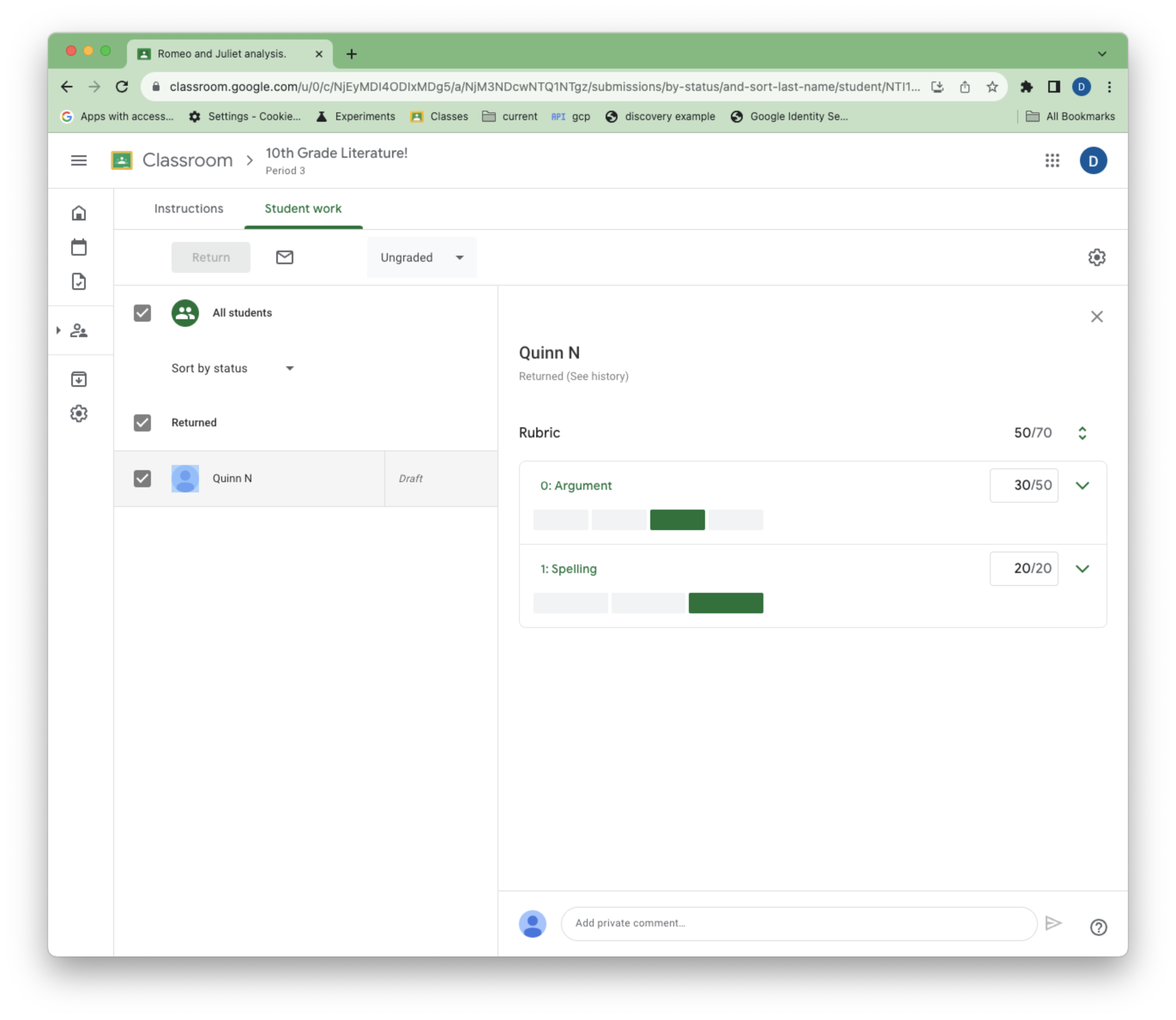Viewport: 1176px width, 1020px height.
Task: Click the settings gear icon in sidebar
Action: click(80, 413)
